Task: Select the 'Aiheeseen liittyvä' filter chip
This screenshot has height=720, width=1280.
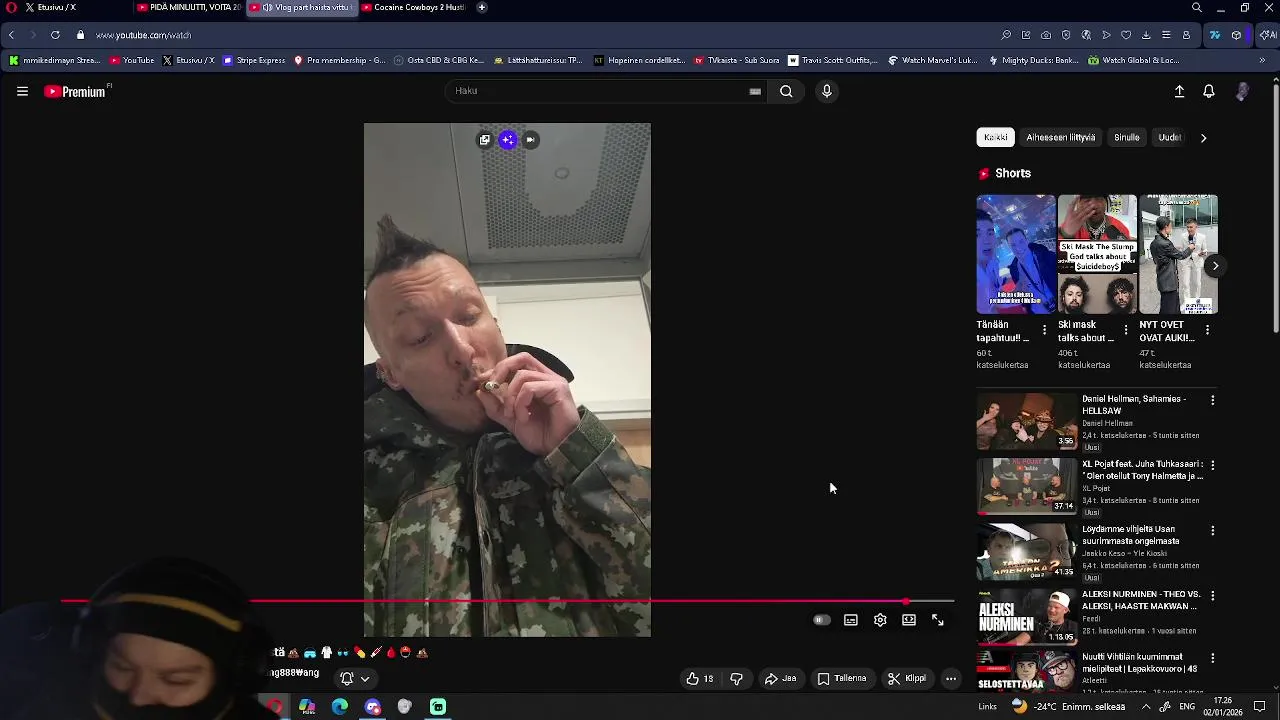Action: pos(1061,138)
